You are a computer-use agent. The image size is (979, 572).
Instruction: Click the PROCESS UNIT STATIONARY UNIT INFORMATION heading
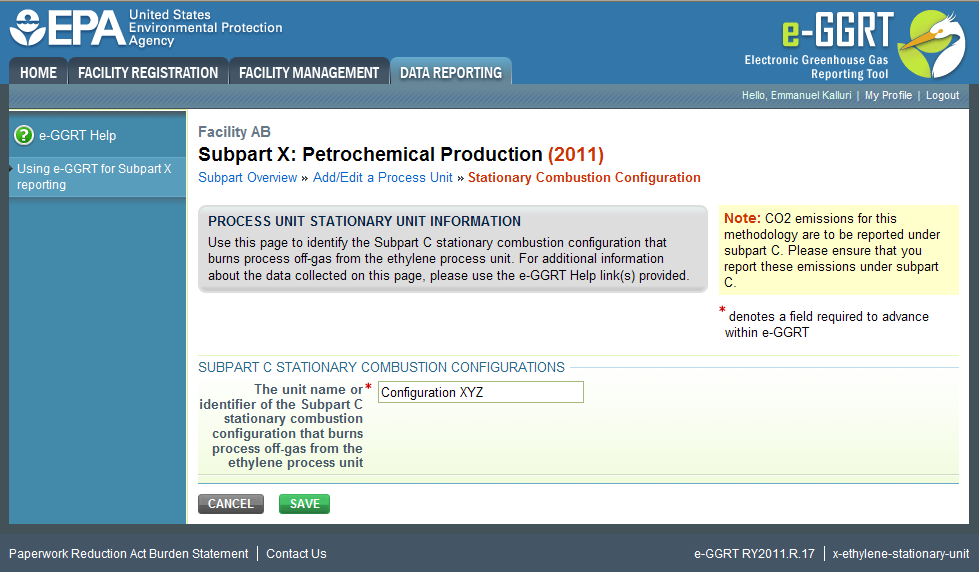(x=364, y=221)
